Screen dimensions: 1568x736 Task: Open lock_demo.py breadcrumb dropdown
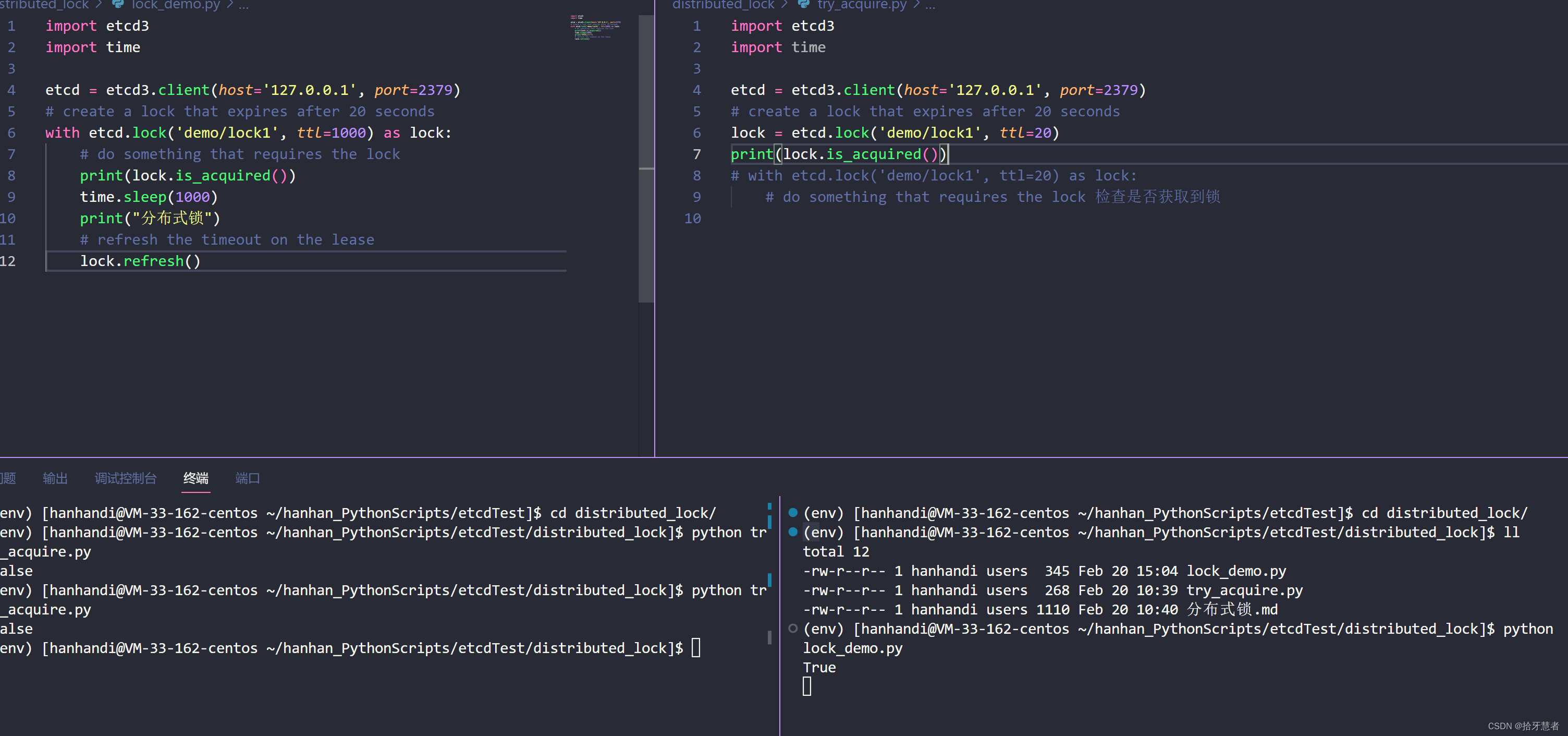175,5
